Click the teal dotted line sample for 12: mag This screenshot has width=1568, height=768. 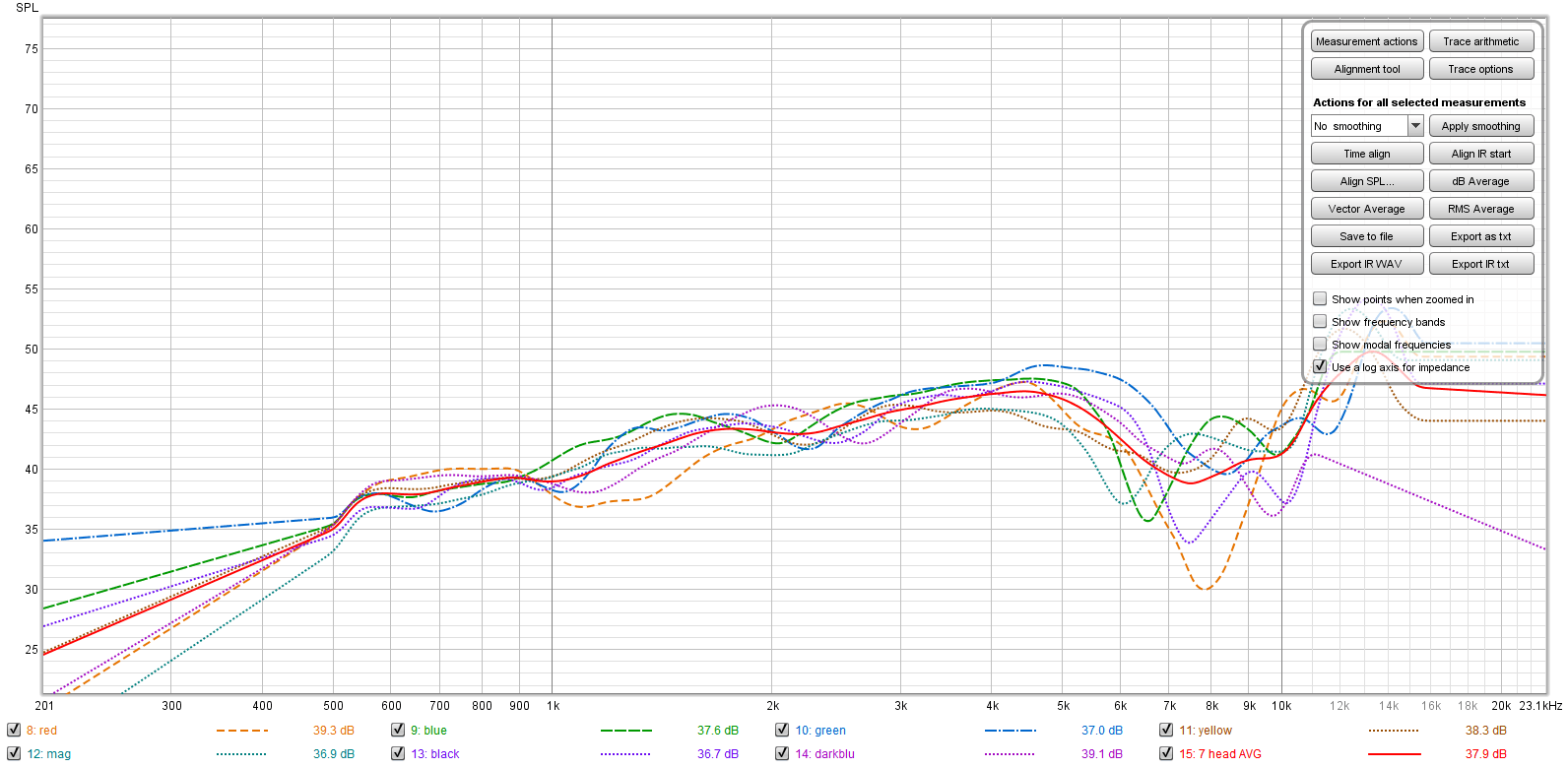coord(242,754)
